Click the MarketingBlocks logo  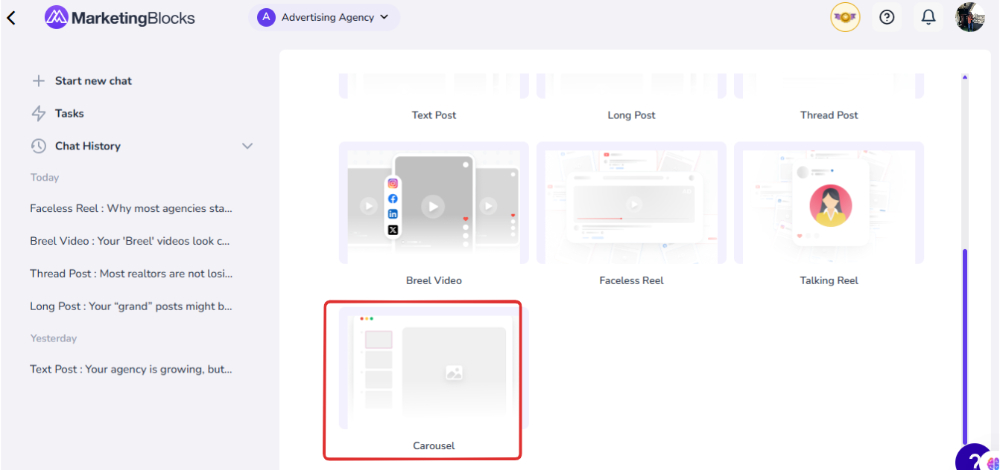pyautogui.click(x=119, y=17)
